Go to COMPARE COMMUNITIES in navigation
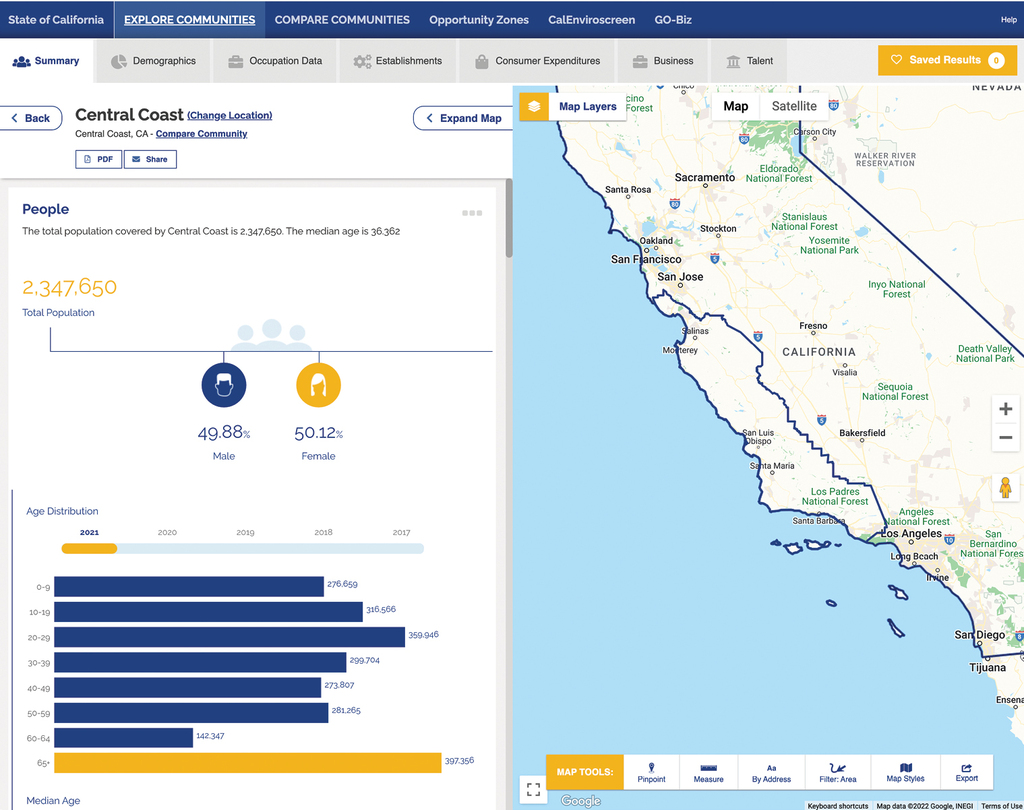The image size is (1024, 810). pyautogui.click(x=342, y=20)
